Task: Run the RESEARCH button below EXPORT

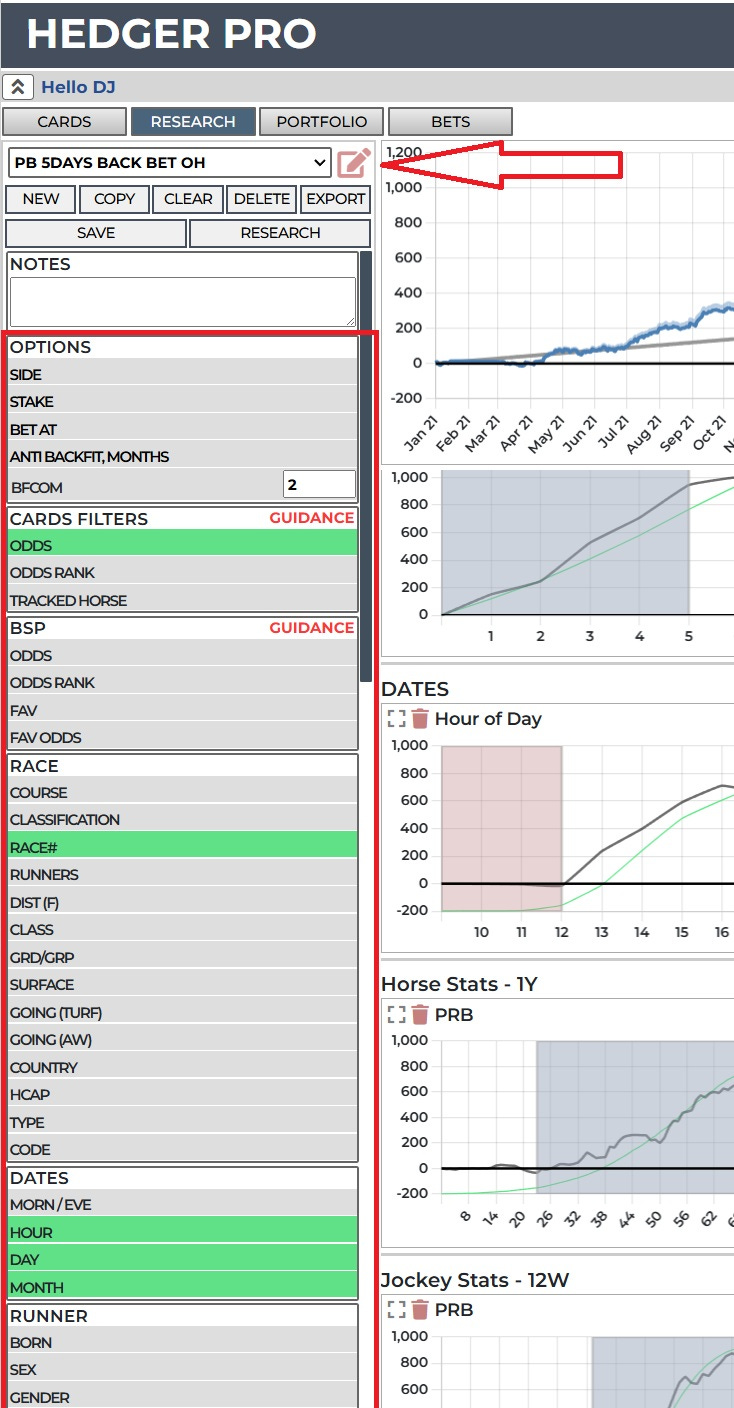Action: (280, 233)
